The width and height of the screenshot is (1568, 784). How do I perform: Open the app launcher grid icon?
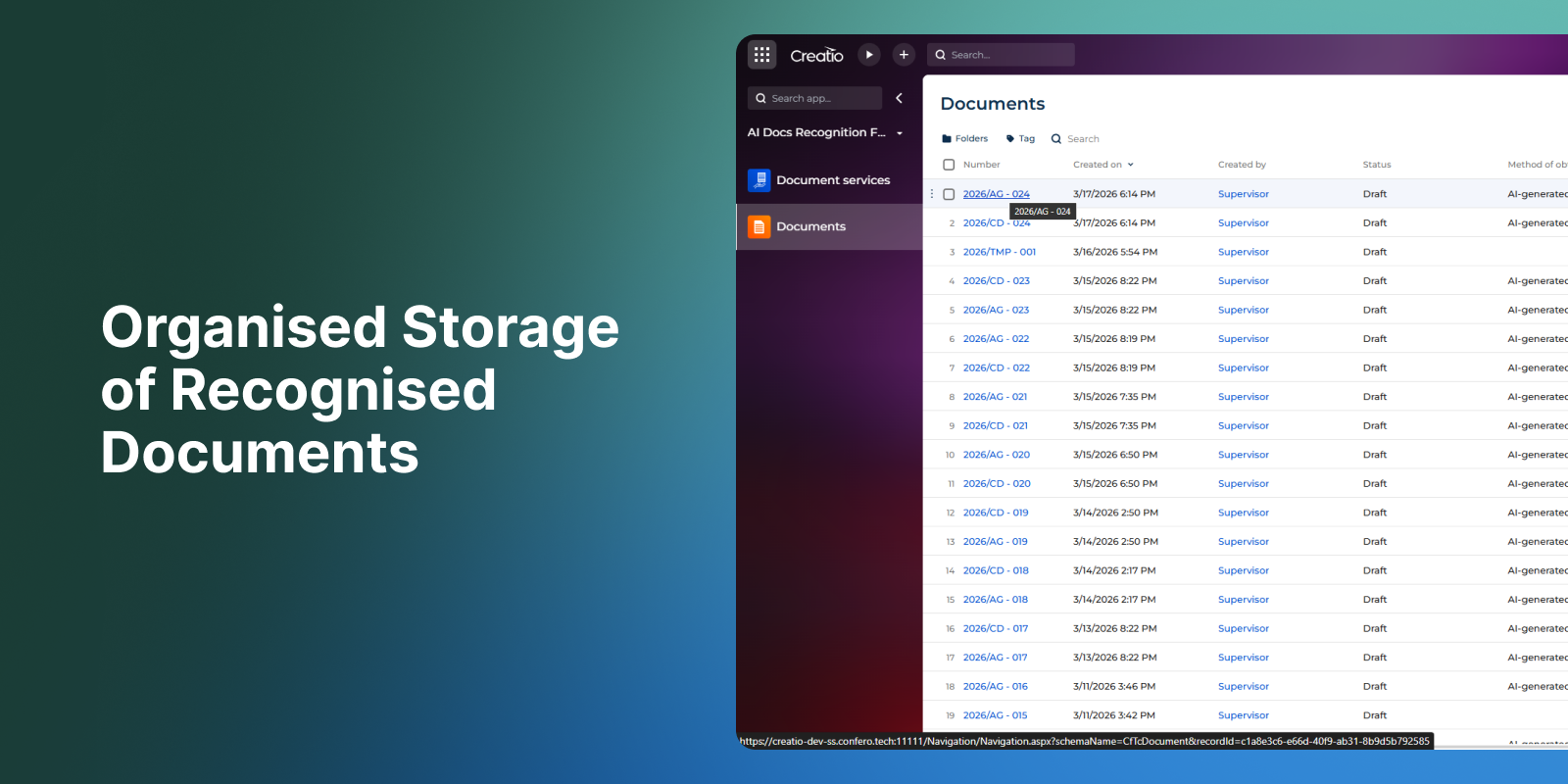761,55
